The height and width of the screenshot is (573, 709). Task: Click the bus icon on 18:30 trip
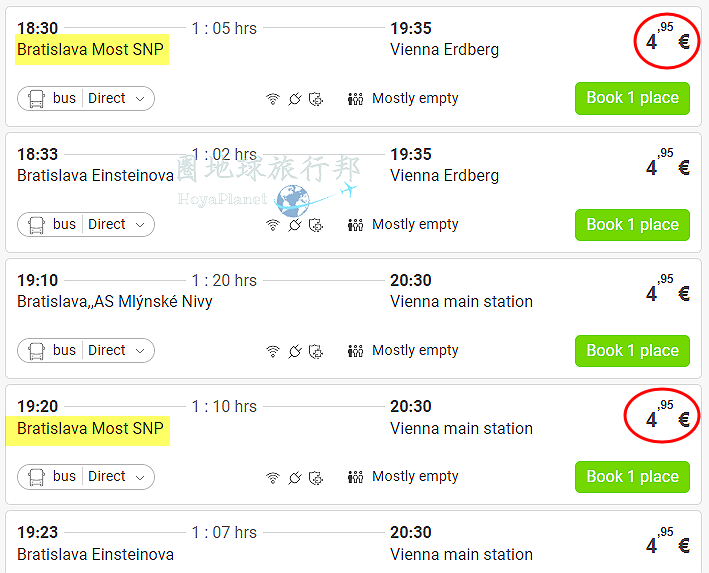[36, 99]
